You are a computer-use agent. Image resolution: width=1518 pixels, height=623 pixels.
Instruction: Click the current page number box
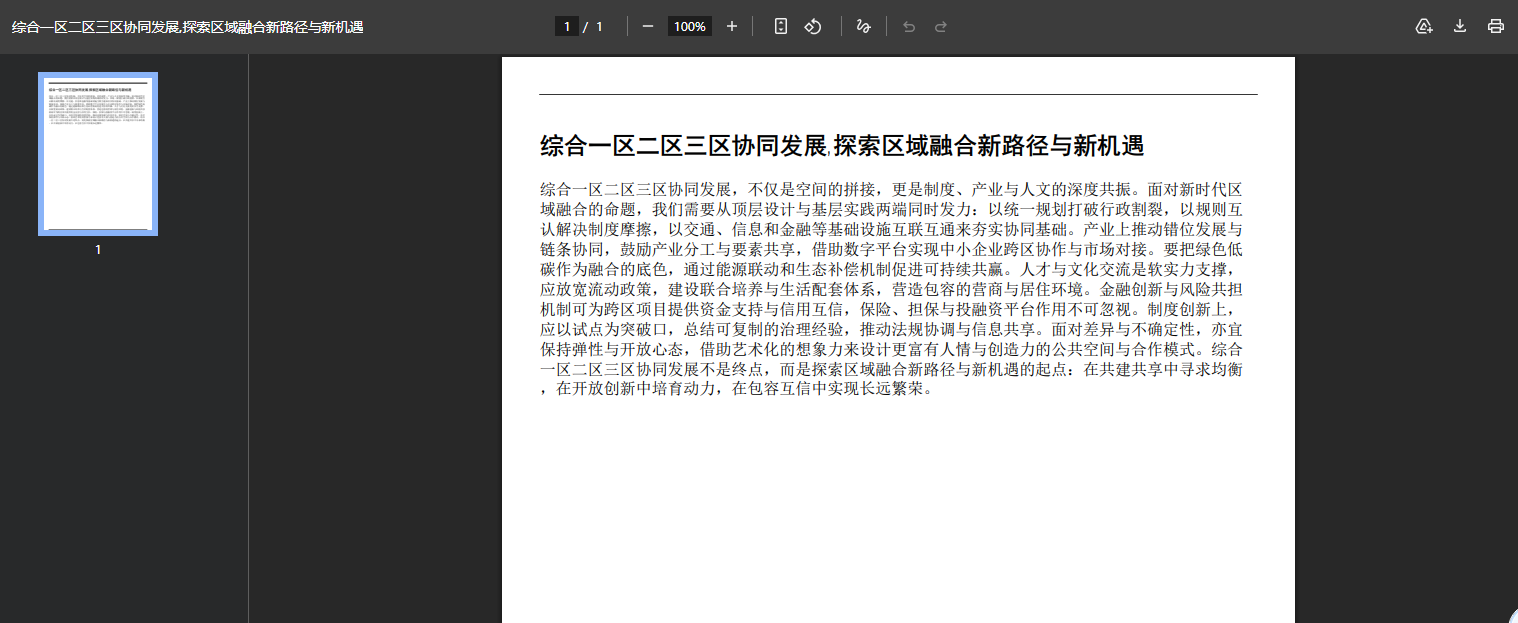pos(567,26)
